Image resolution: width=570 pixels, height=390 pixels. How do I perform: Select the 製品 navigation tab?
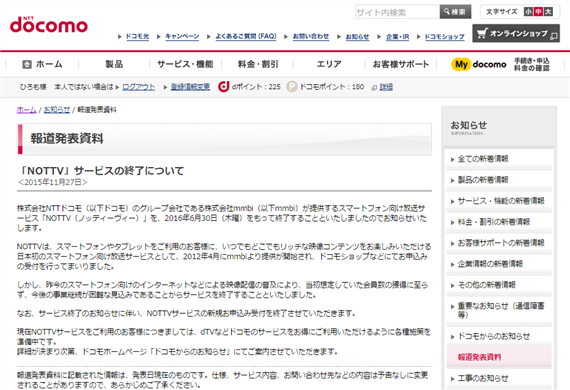click(114, 64)
